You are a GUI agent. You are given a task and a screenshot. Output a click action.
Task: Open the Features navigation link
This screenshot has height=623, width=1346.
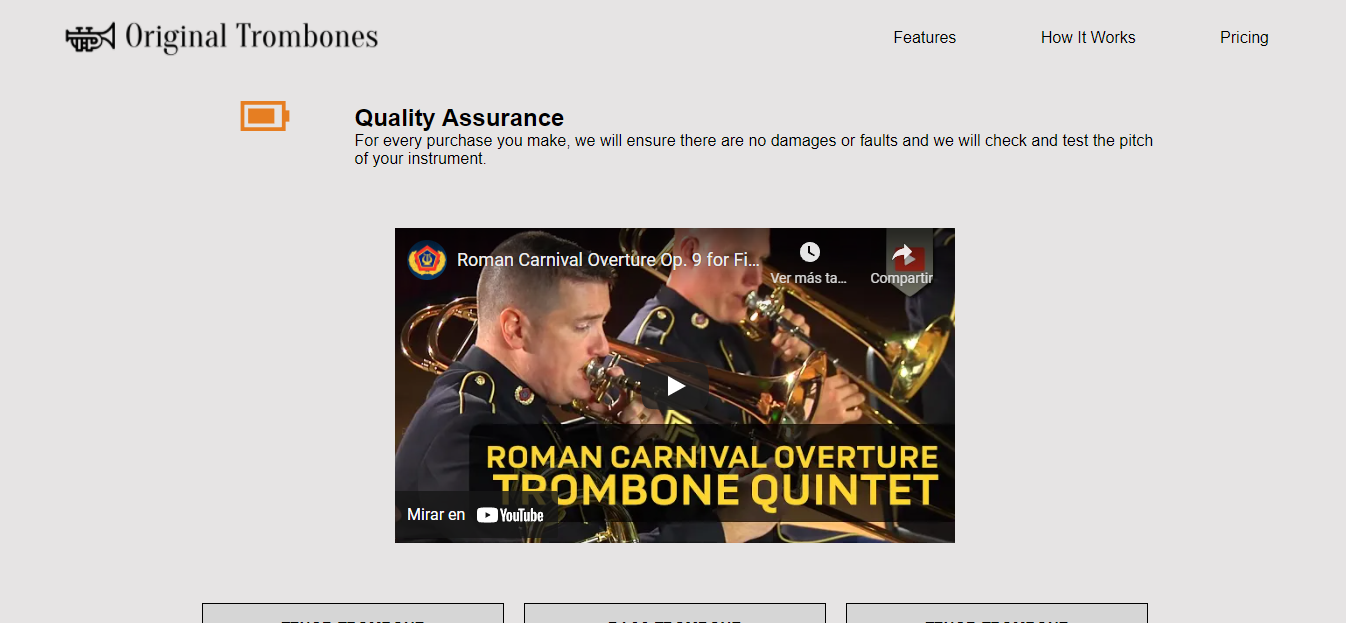(x=924, y=37)
